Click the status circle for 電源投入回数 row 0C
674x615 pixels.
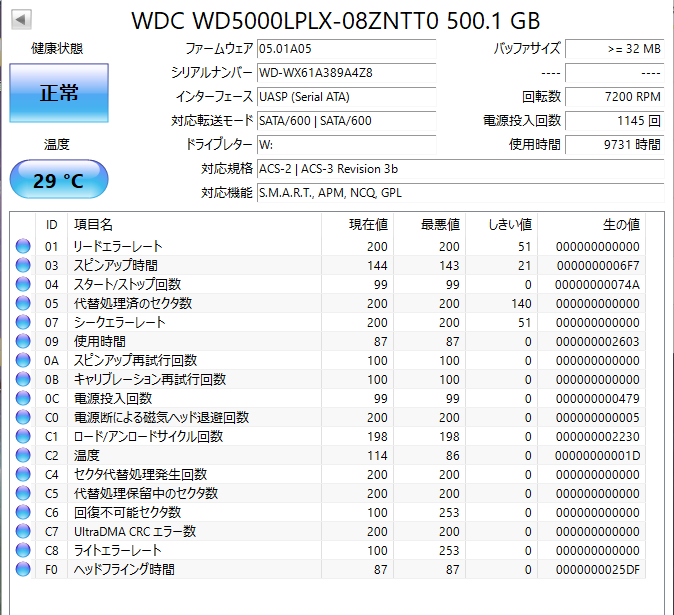23,398
